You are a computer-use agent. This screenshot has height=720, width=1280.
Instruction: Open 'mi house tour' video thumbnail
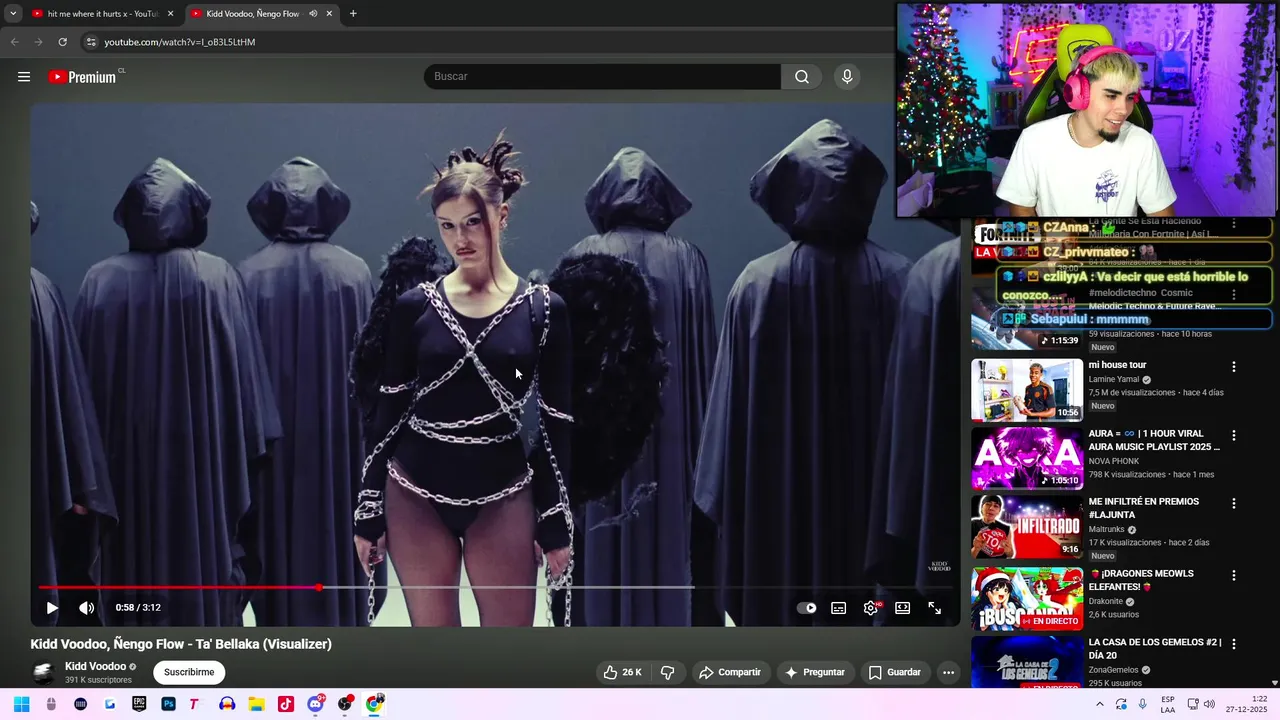1027,390
